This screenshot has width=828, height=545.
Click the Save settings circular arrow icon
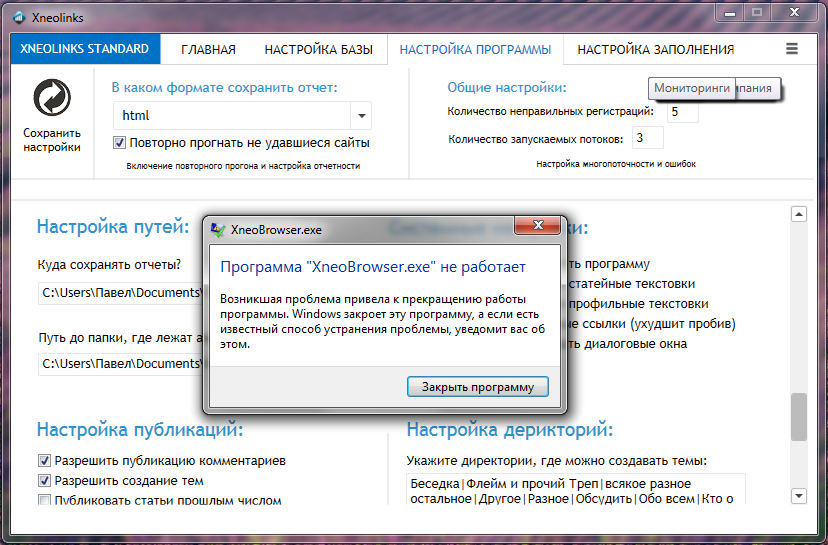tap(52, 98)
